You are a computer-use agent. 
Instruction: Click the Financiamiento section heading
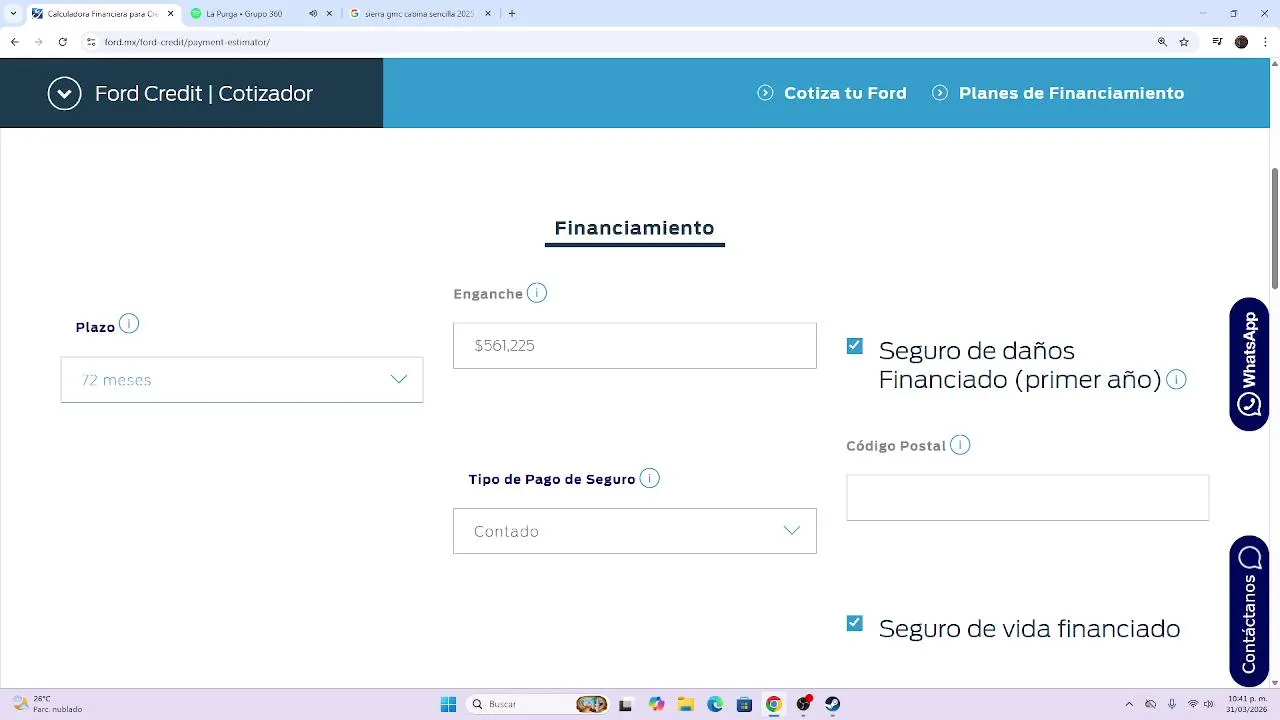tap(634, 228)
